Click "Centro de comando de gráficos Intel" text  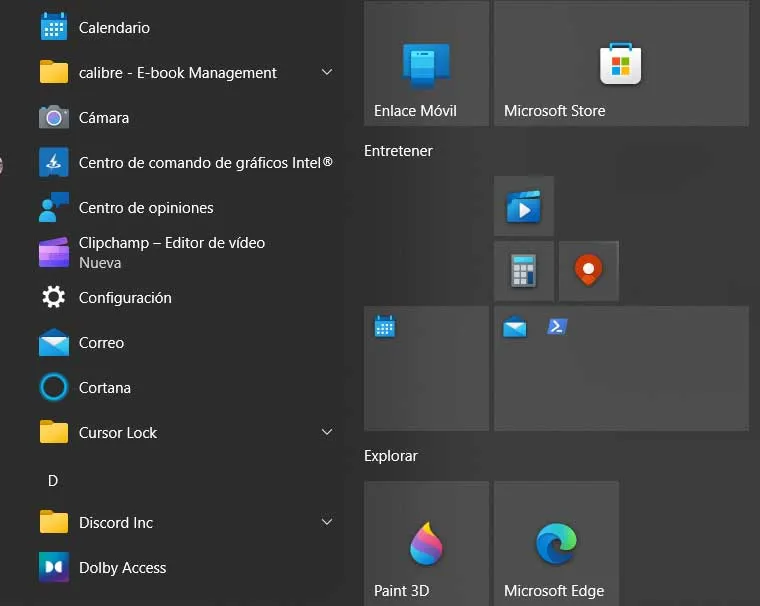(x=206, y=163)
